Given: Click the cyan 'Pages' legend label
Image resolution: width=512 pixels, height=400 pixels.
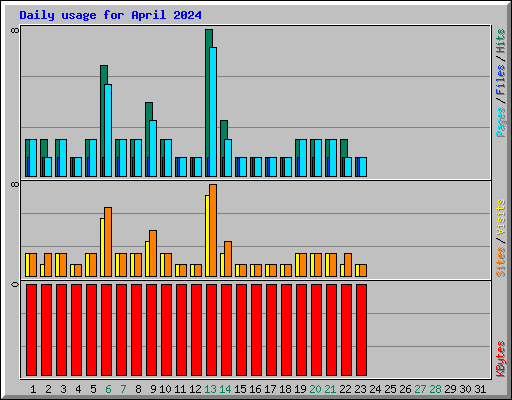Looking at the screenshot, I should [500, 122].
